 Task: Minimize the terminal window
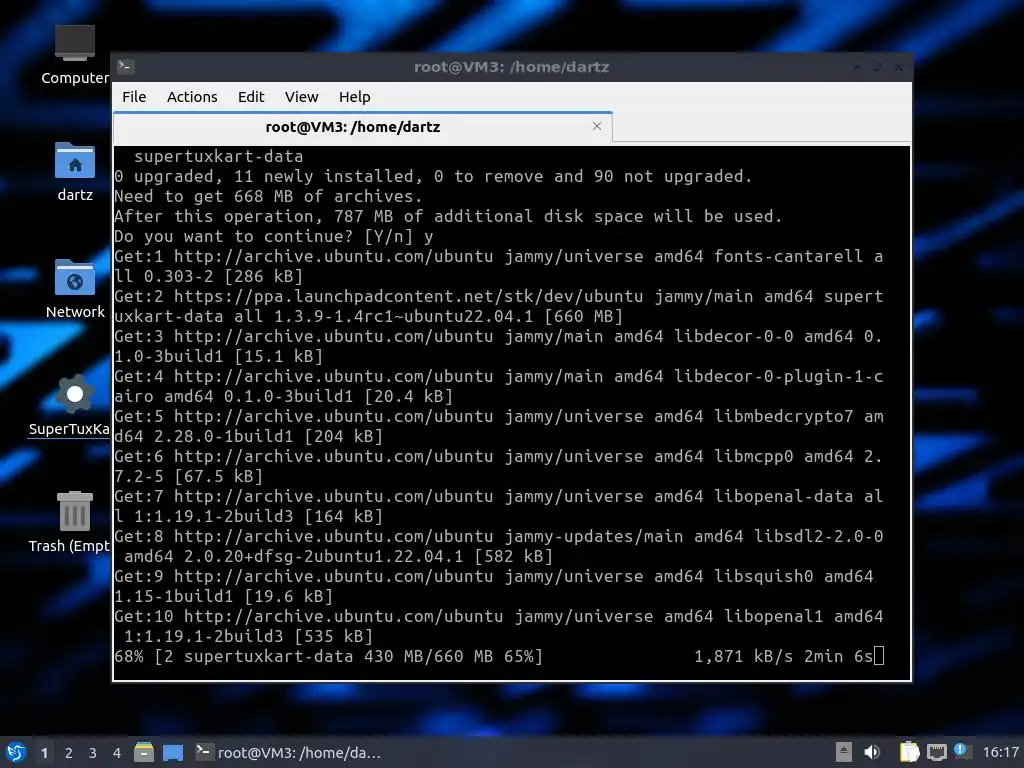[856, 67]
